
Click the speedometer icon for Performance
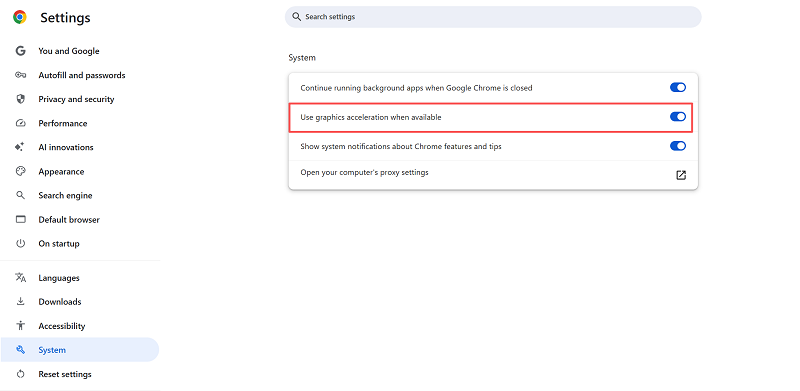(20, 123)
